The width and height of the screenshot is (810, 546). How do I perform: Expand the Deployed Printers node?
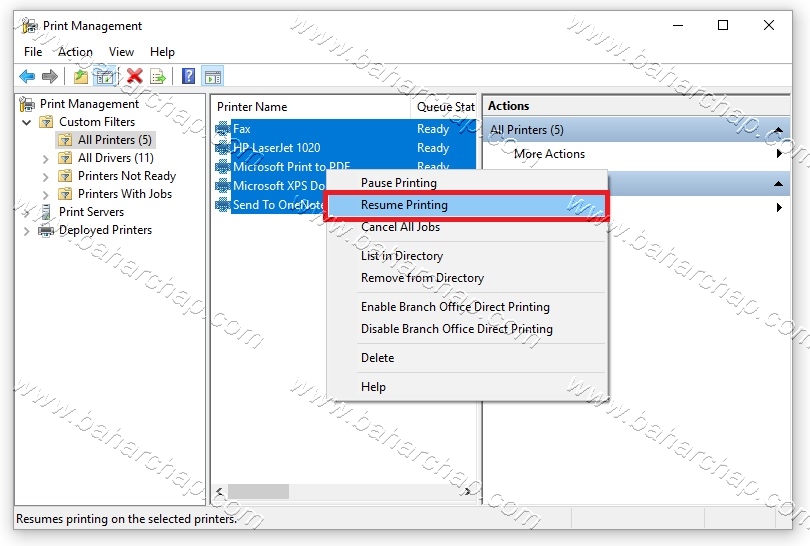26,231
